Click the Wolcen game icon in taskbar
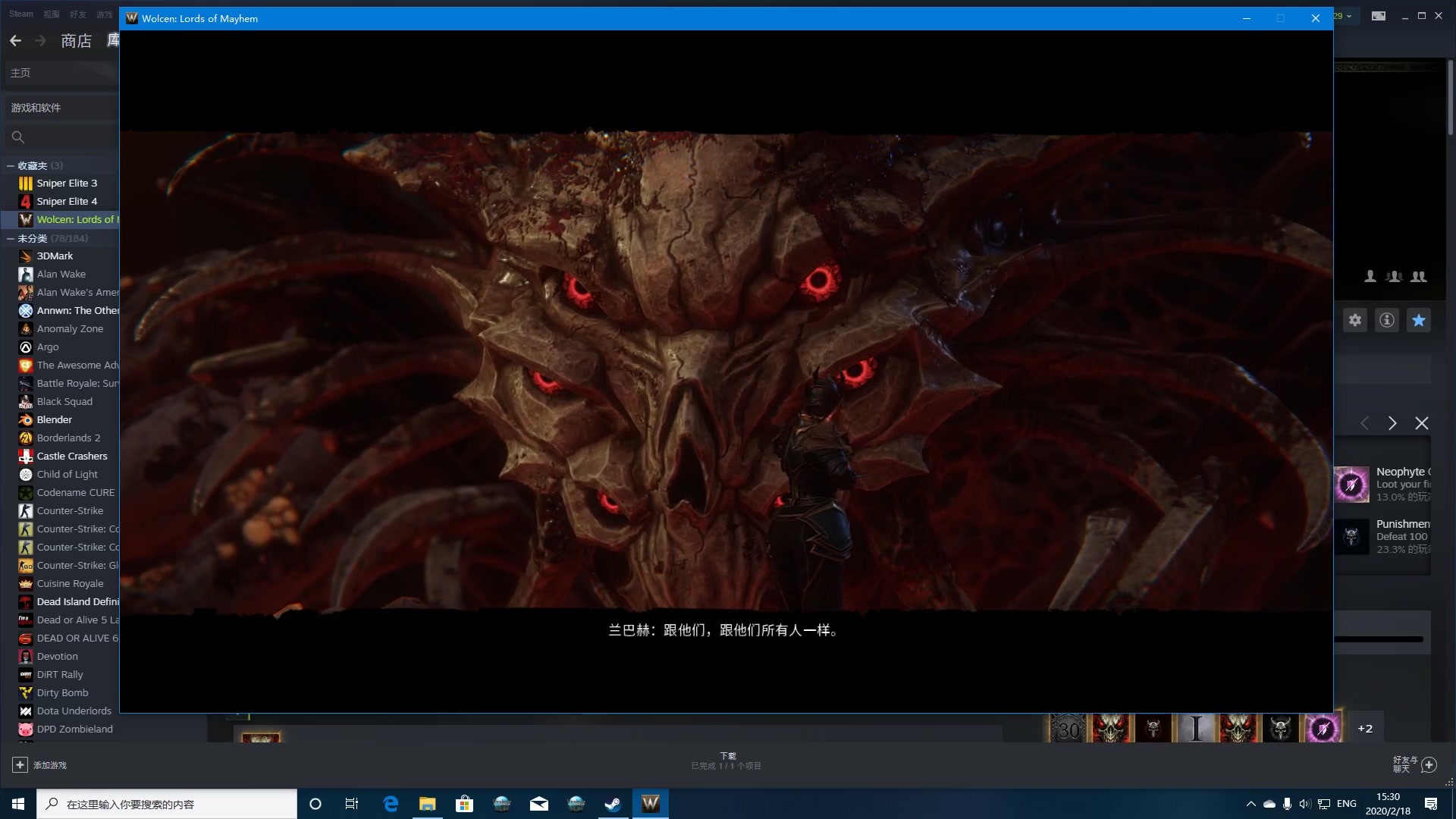This screenshot has height=819, width=1456. pyautogui.click(x=650, y=803)
